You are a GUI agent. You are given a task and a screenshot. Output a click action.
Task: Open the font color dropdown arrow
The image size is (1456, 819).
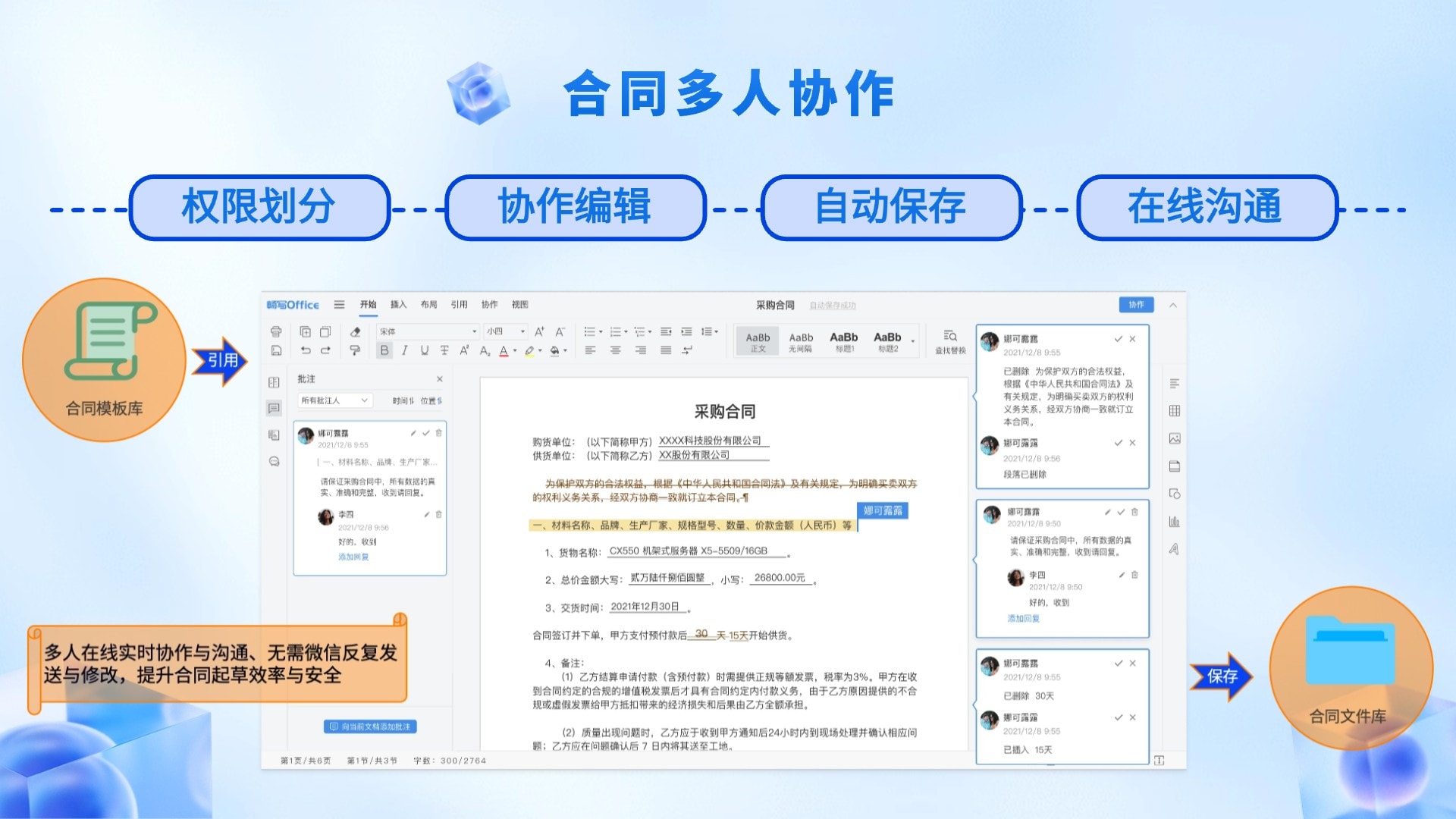(515, 351)
